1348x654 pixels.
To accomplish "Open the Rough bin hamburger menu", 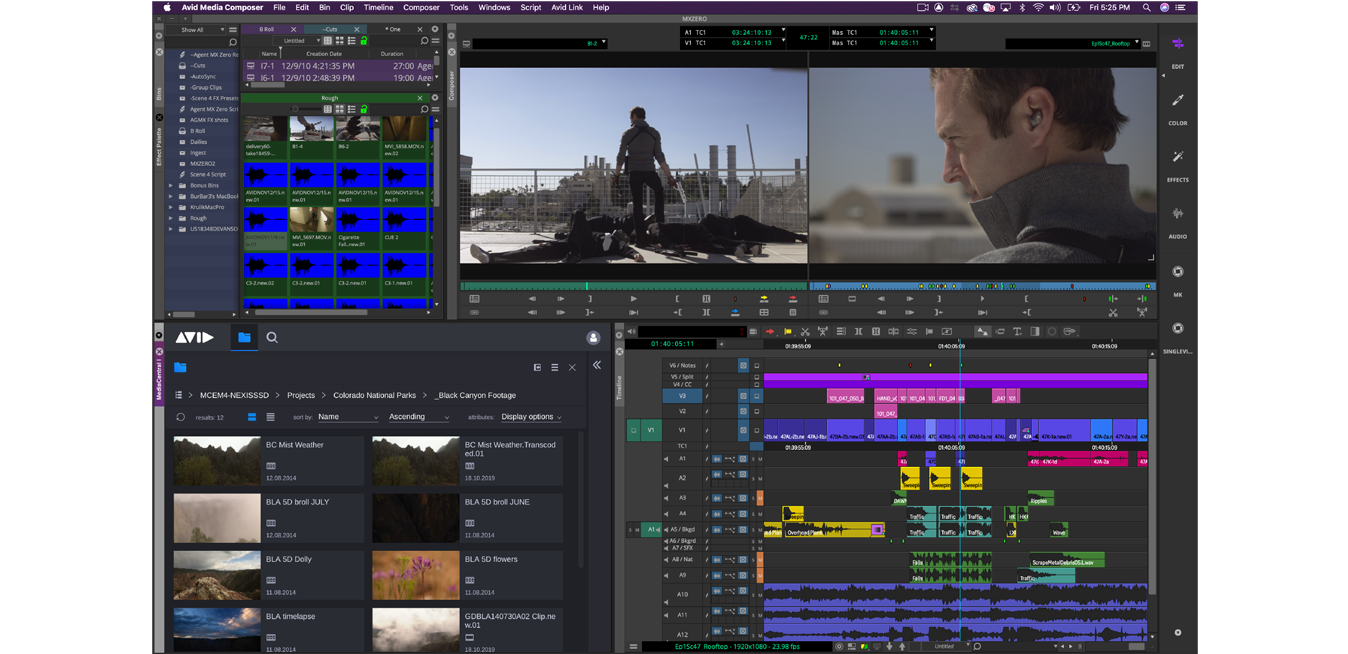I will click(x=435, y=109).
